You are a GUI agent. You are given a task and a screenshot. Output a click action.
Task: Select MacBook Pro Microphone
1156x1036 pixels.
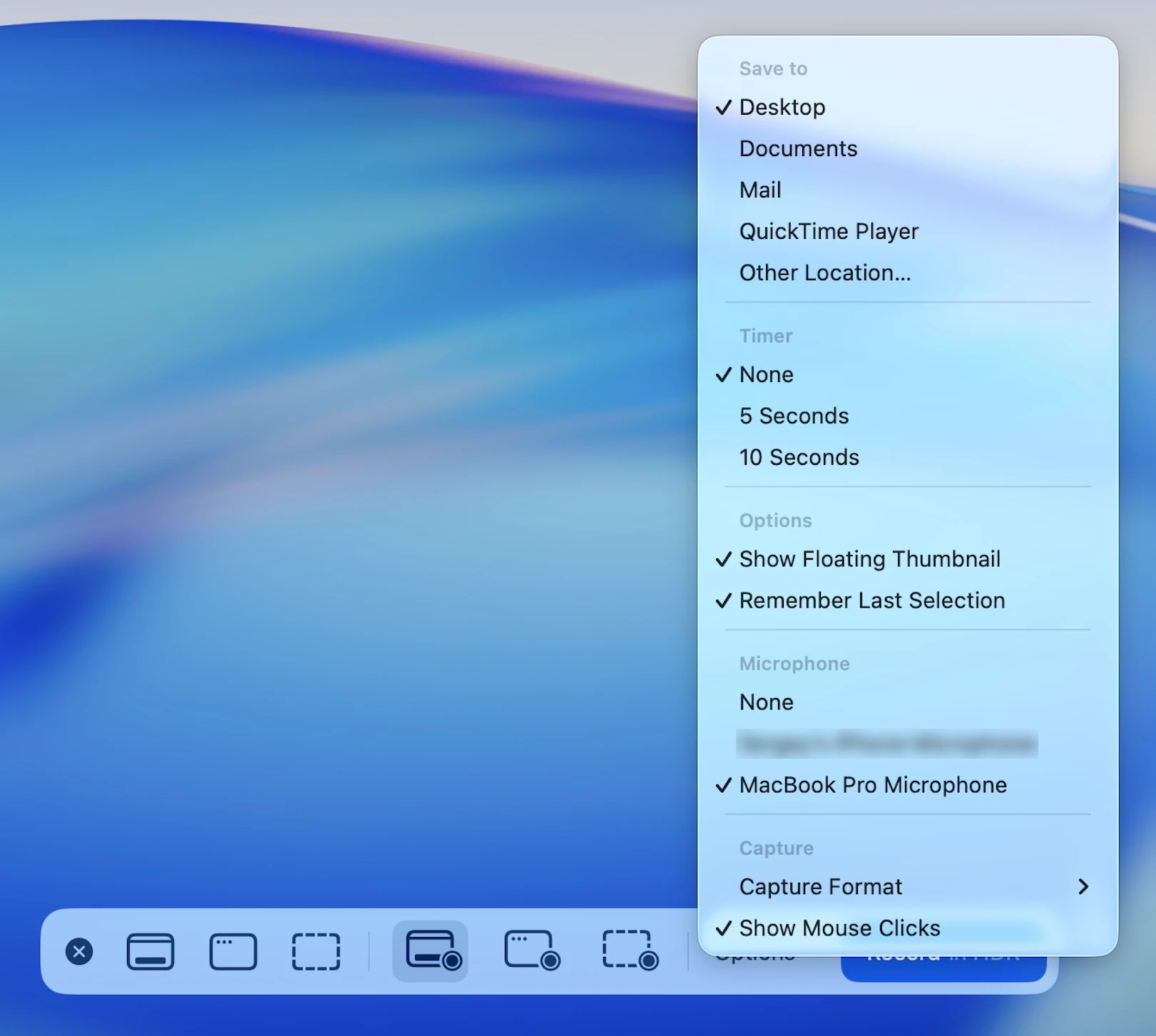908,785
